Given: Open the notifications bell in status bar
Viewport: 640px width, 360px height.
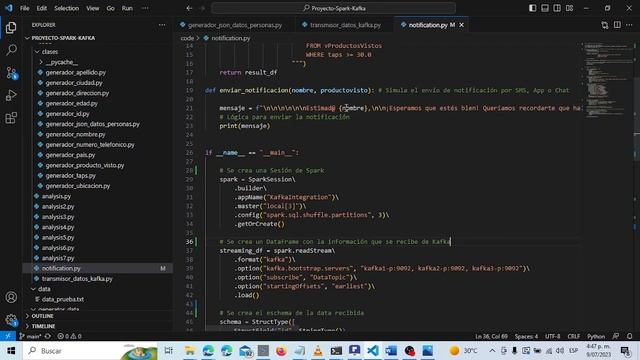Looking at the screenshot, I should pyautogui.click(x=629, y=336).
